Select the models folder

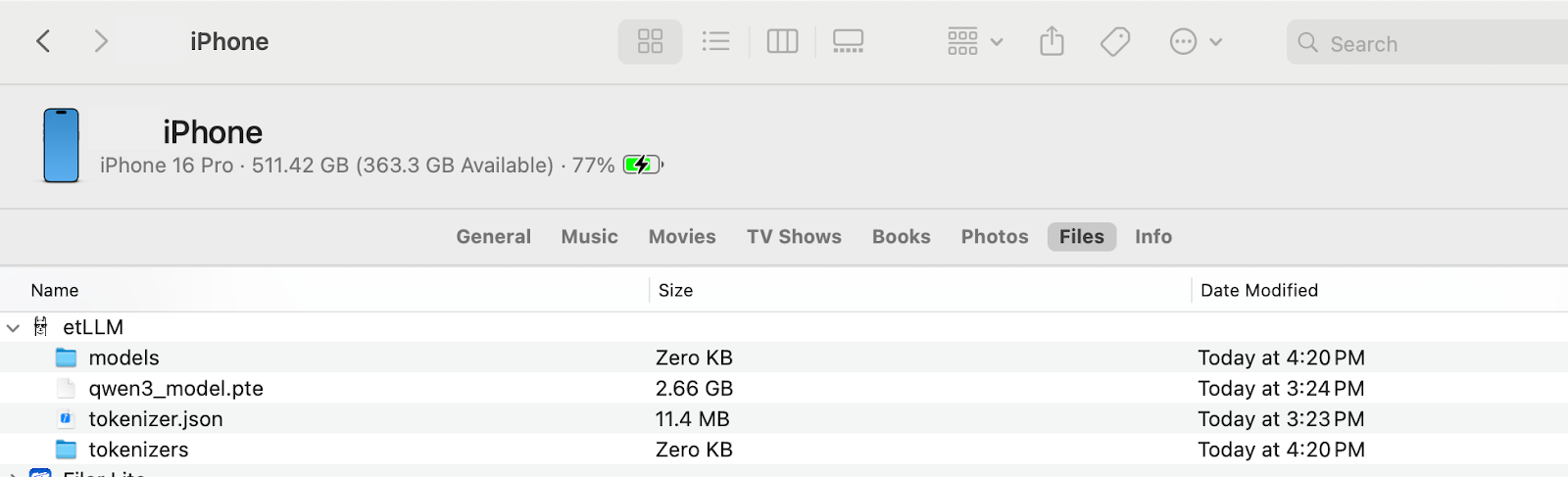click(123, 358)
